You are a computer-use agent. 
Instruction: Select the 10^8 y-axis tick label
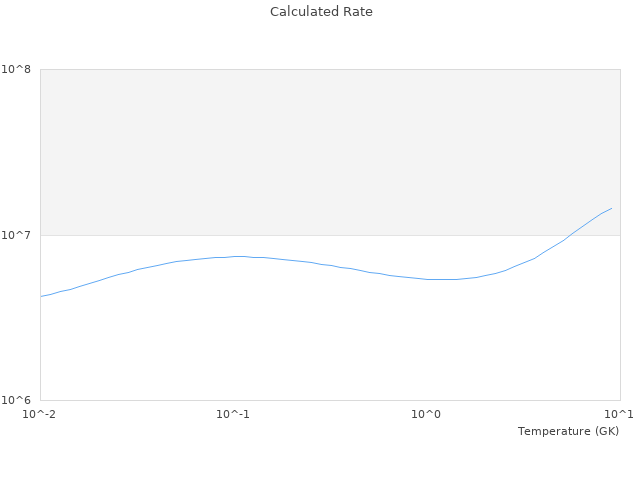(17, 69)
